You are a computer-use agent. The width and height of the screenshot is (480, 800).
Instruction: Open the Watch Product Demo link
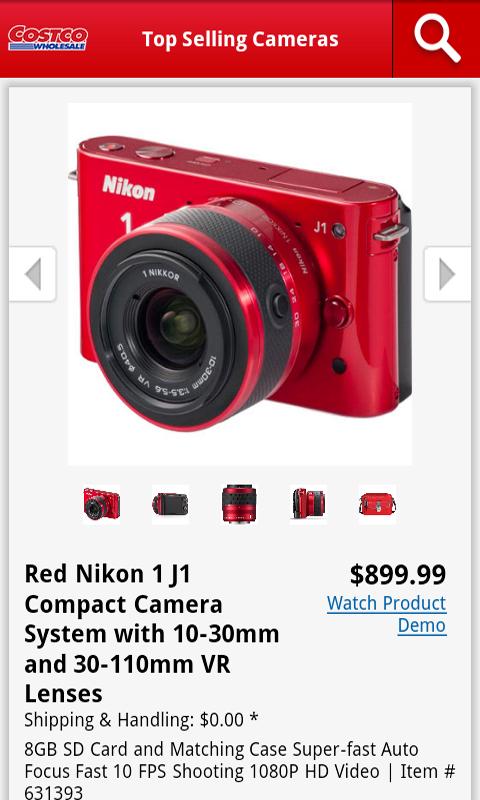[x=387, y=614]
